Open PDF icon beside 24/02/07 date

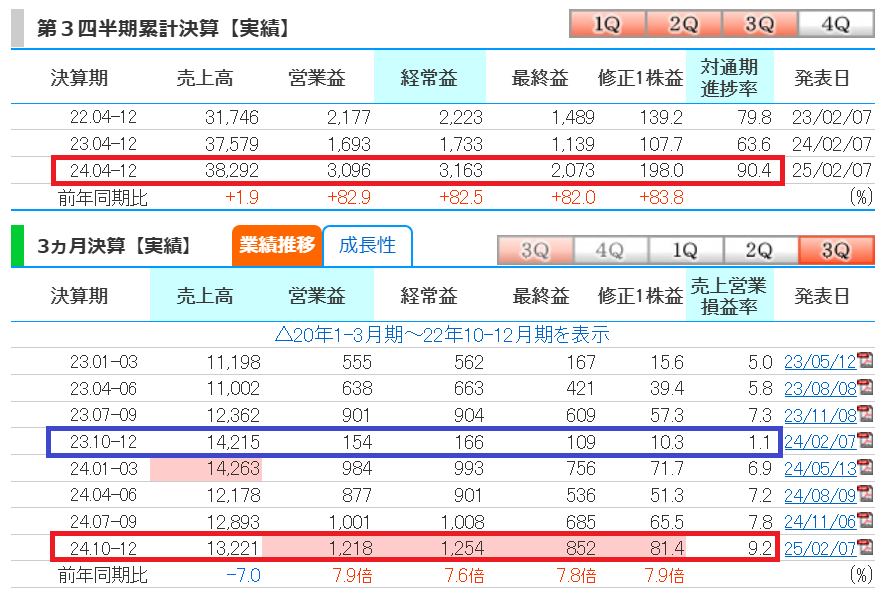[x=865, y=440]
